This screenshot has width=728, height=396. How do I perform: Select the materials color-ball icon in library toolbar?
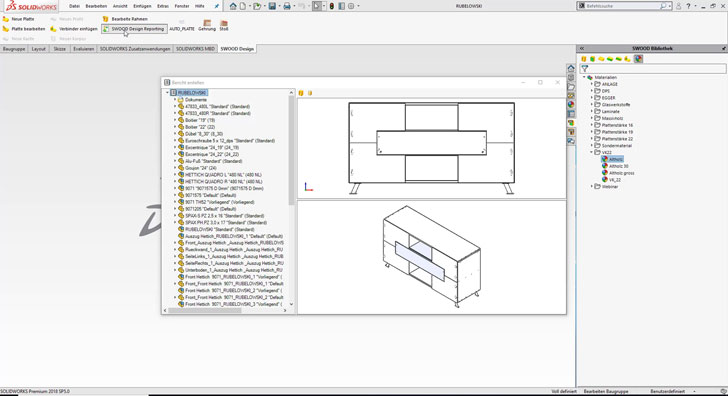coord(638,59)
